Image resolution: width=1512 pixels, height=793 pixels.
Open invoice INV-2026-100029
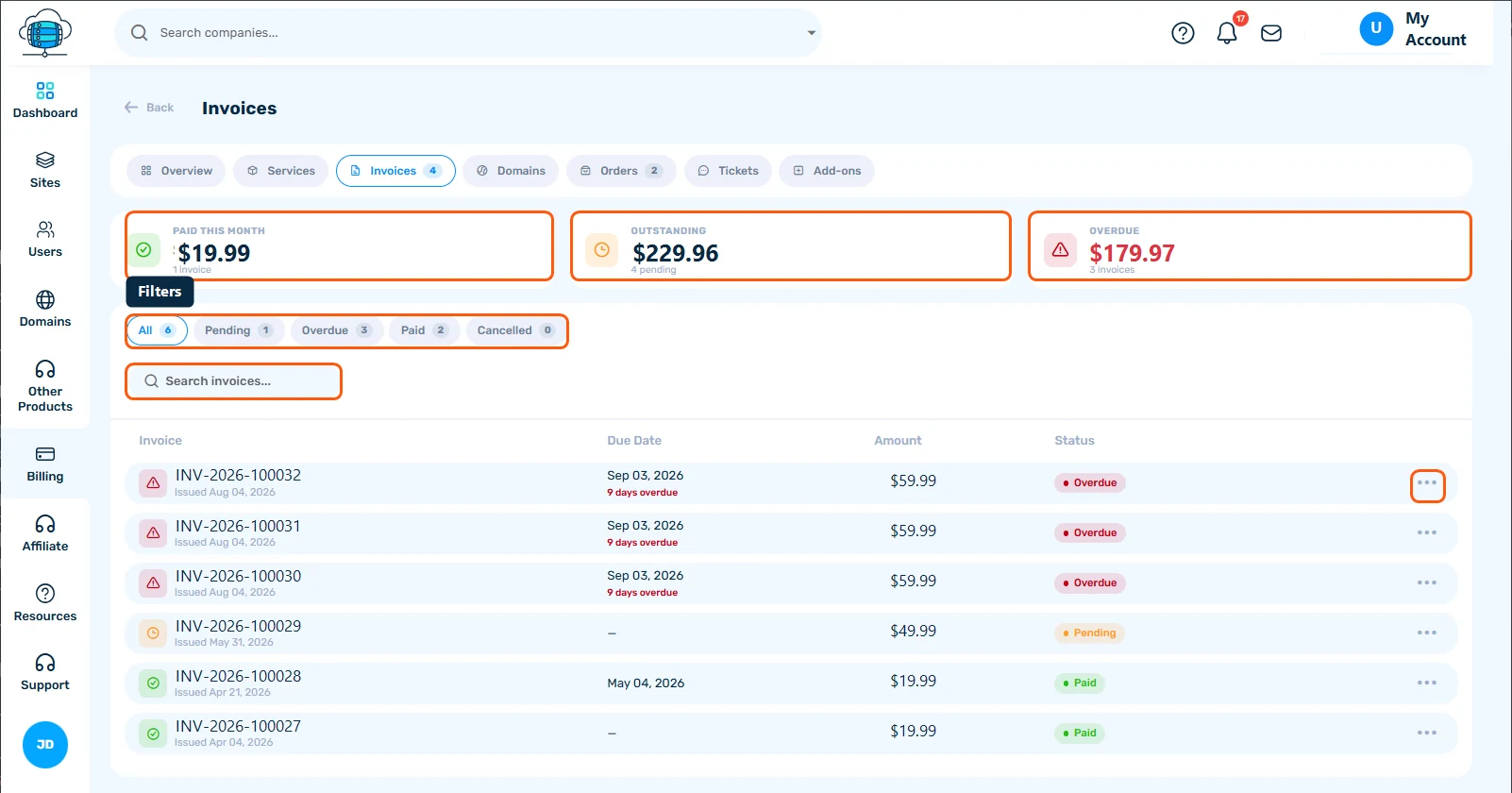238,626
